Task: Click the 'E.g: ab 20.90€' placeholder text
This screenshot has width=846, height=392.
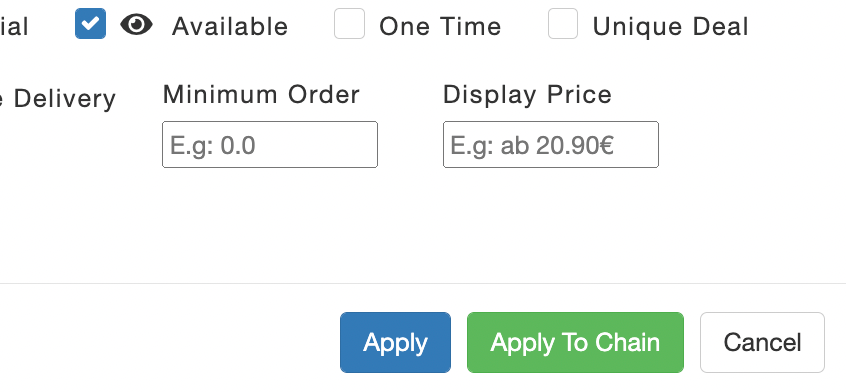Action: pos(532,146)
